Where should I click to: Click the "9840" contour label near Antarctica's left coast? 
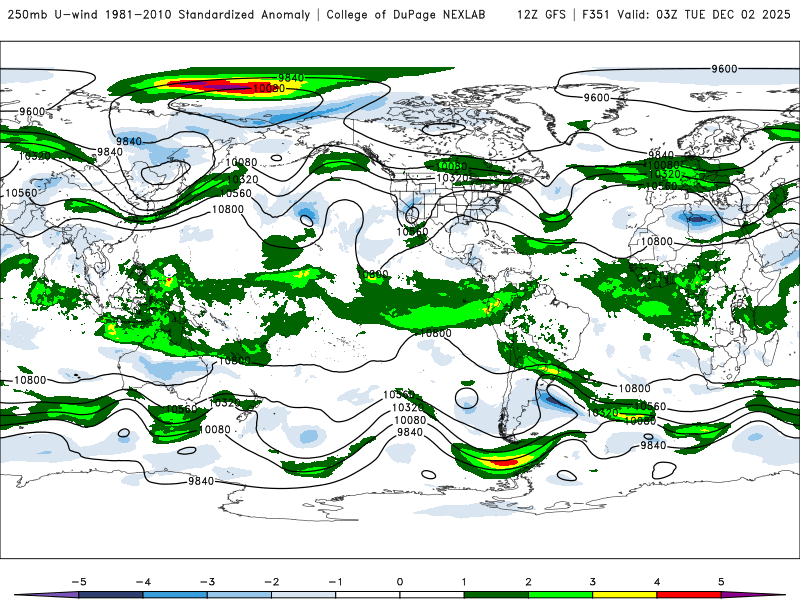tap(201, 481)
